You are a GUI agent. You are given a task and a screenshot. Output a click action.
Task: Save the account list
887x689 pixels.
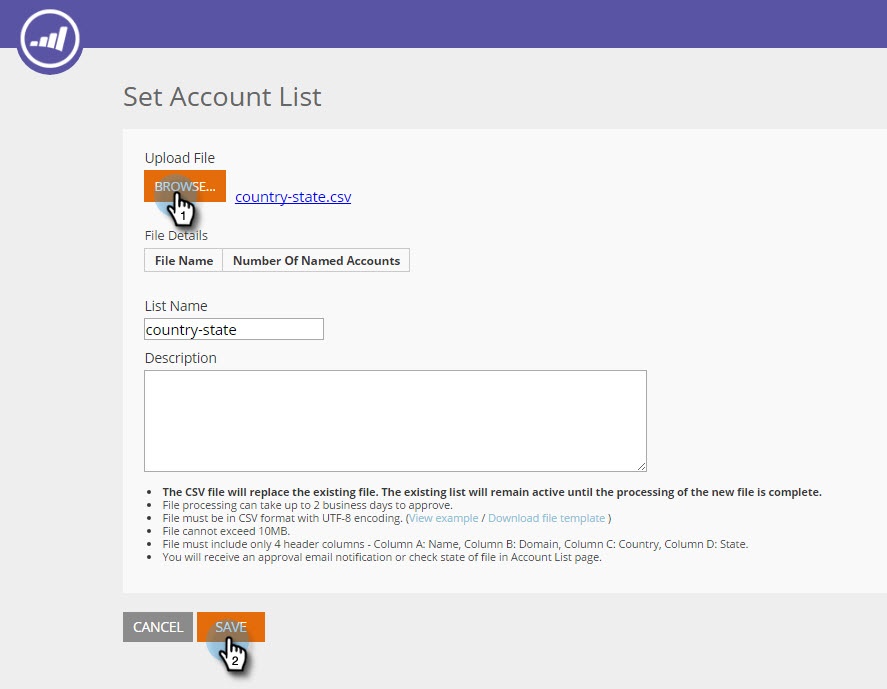[231, 627]
